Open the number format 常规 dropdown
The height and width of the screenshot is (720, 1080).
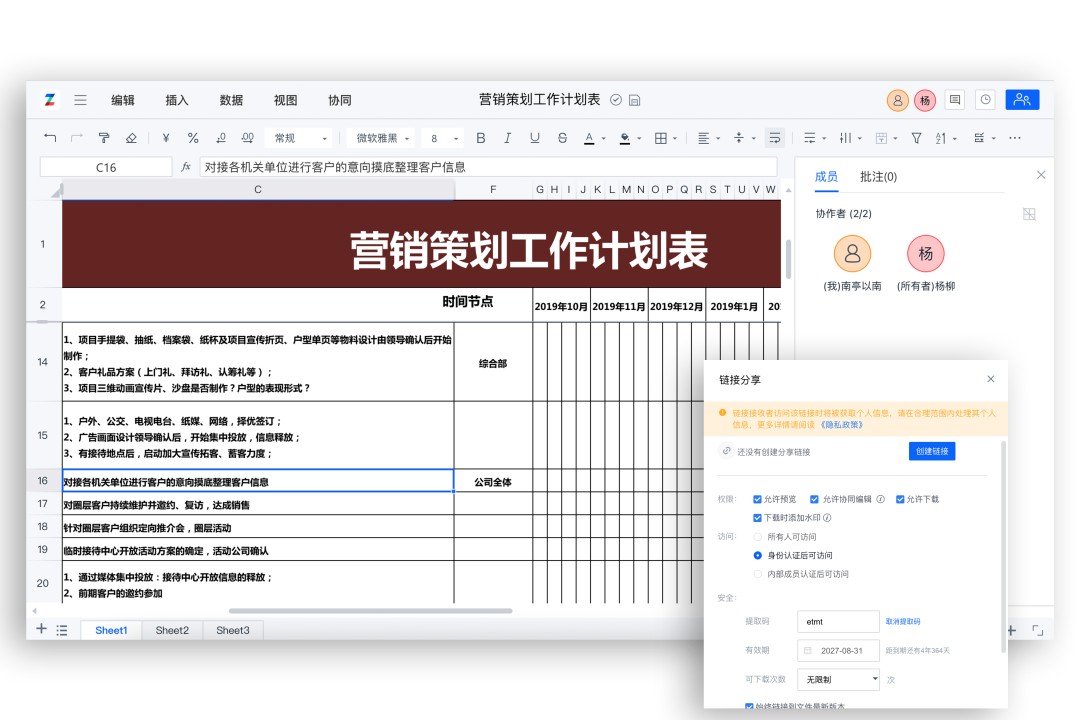point(300,138)
